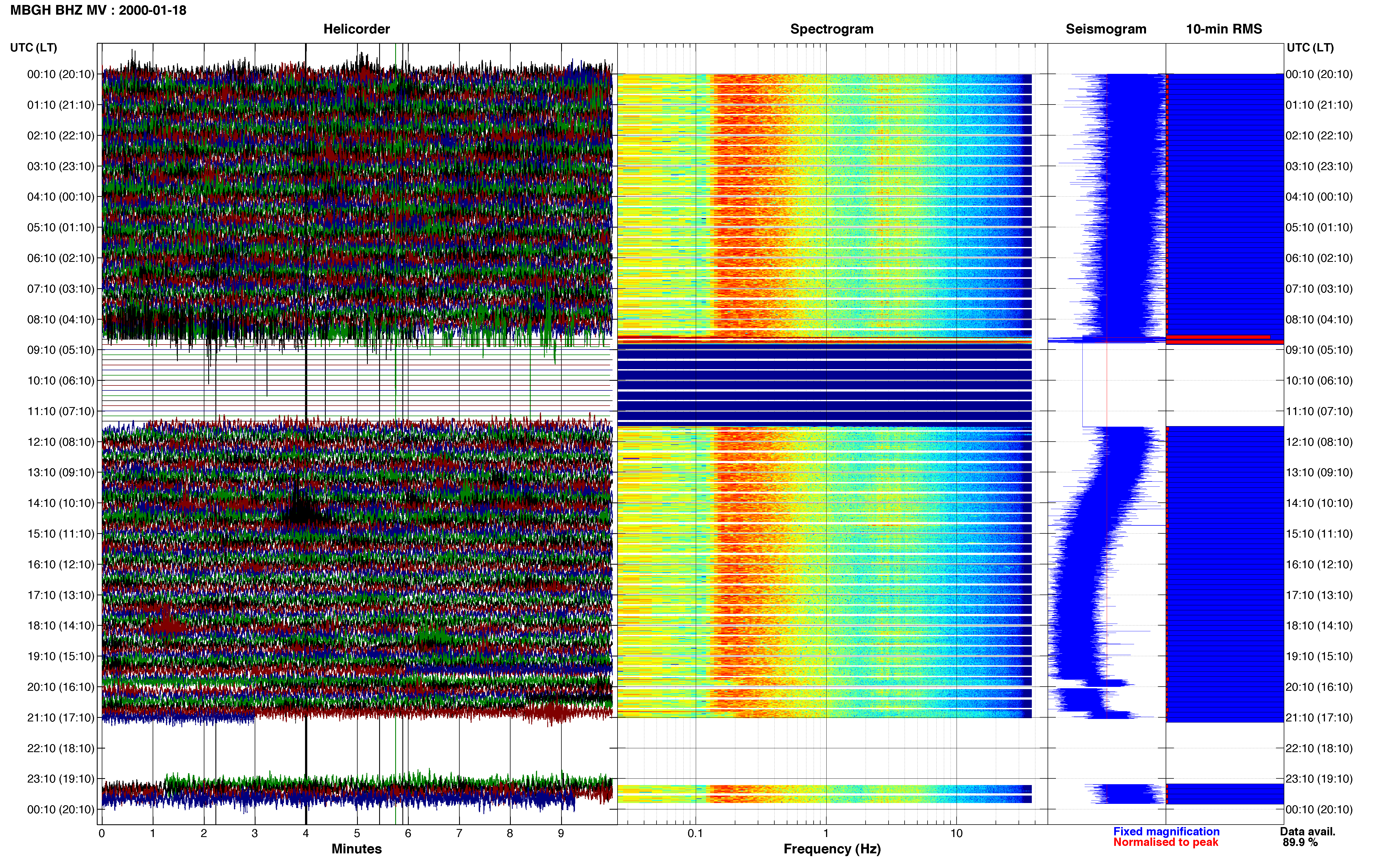
Task: Click left time label '13:10 (09:10)'
Action: point(61,473)
